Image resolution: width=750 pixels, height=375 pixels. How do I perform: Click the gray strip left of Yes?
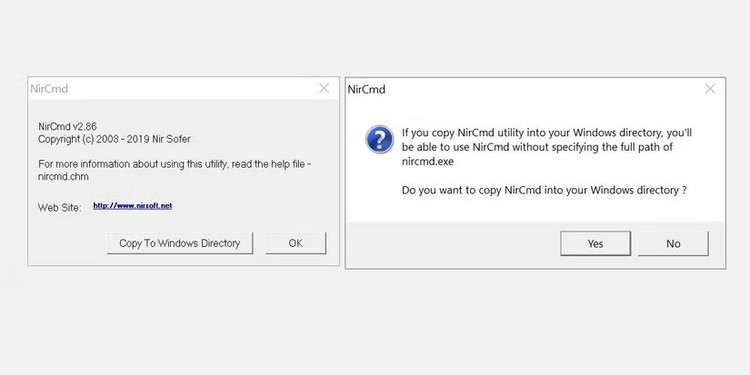[453, 244]
